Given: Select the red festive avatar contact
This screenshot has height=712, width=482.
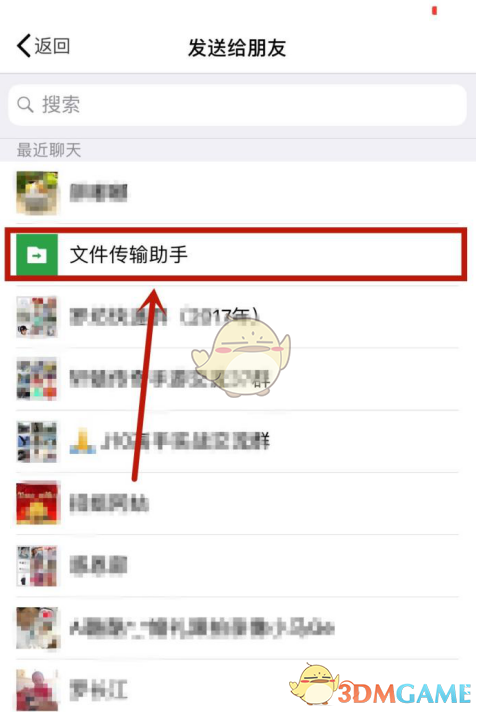Looking at the screenshot, I should (37, 504).
